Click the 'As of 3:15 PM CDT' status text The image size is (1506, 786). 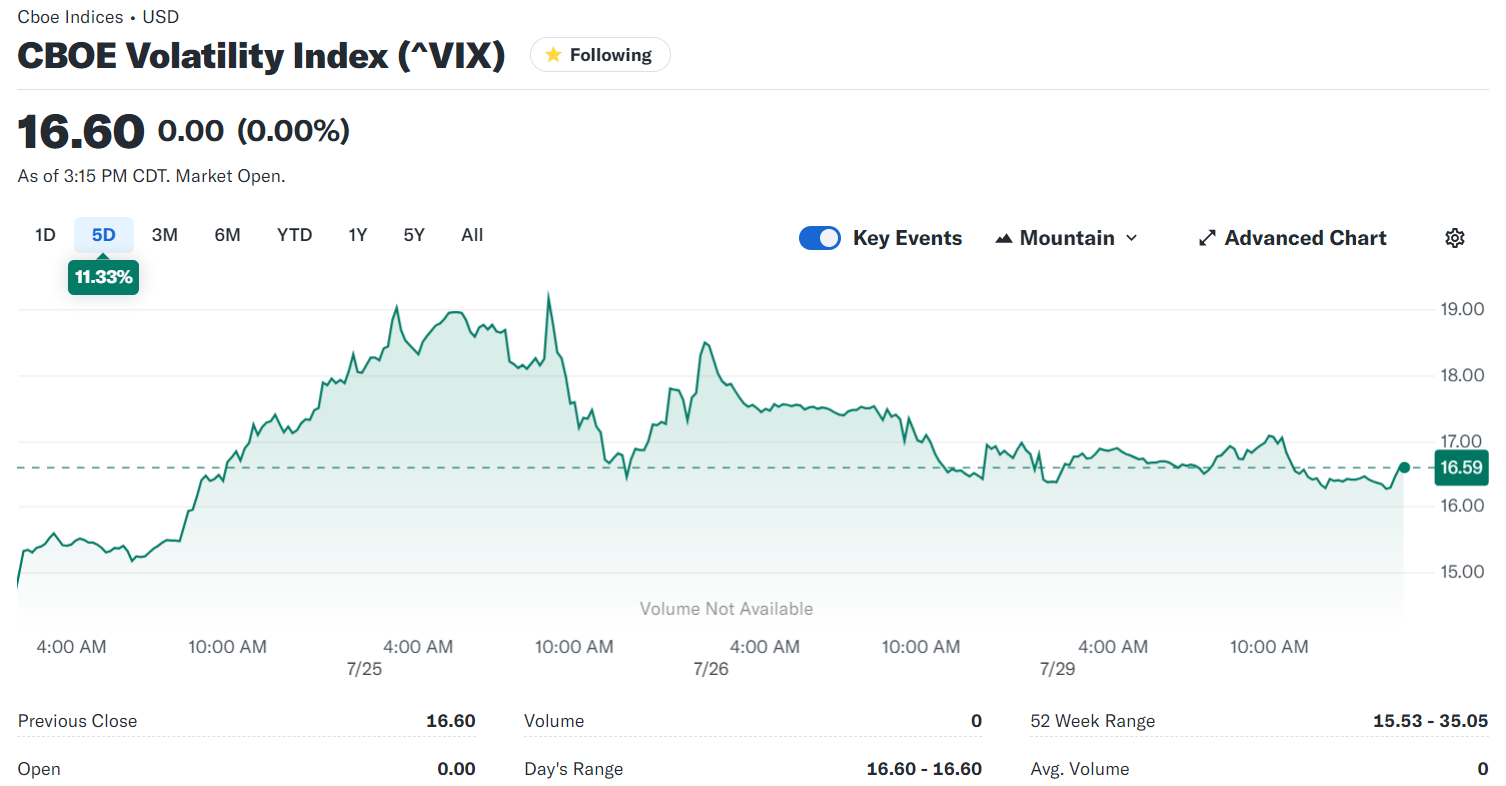(152, 176)
